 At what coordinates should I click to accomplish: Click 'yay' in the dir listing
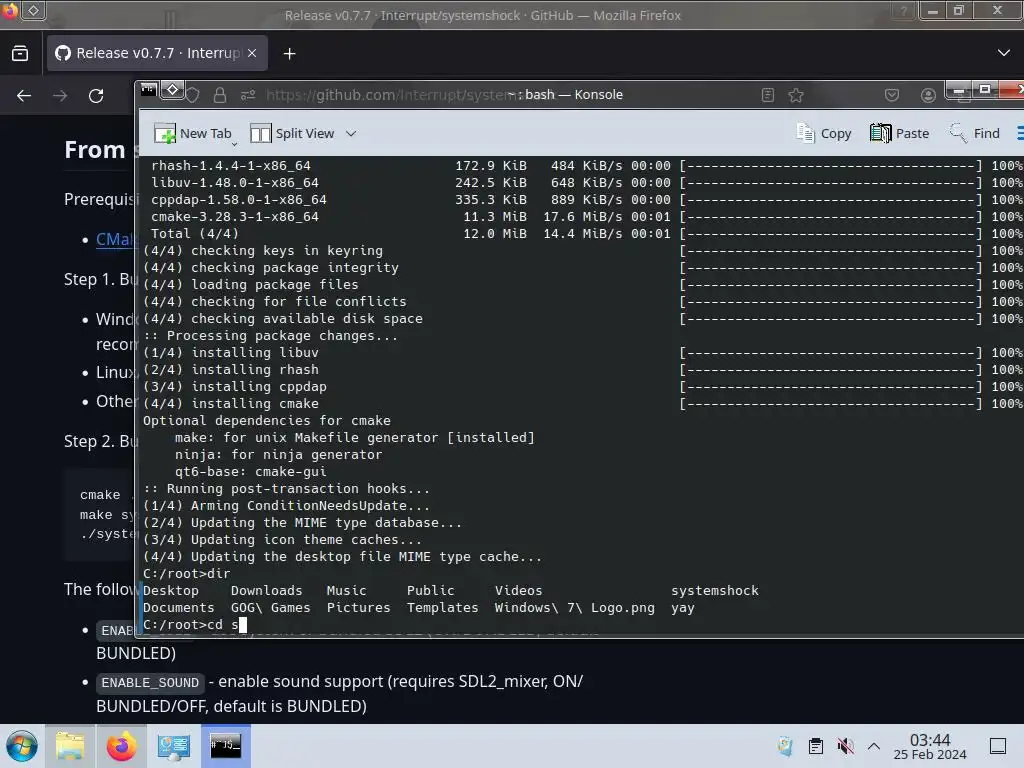tap(682, 608)
